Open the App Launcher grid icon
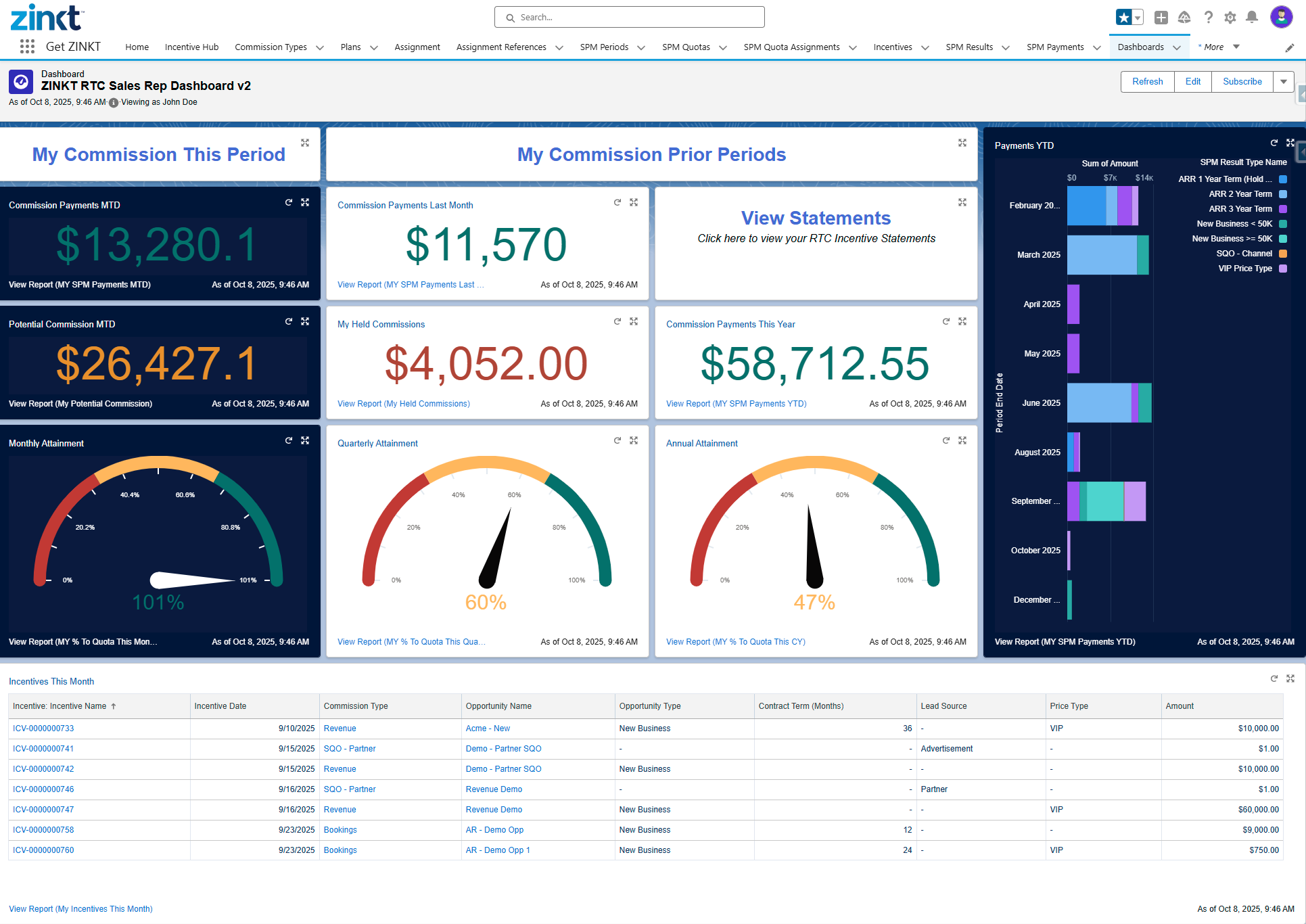This screenshot has width=1306, height=924. point(27,47)
